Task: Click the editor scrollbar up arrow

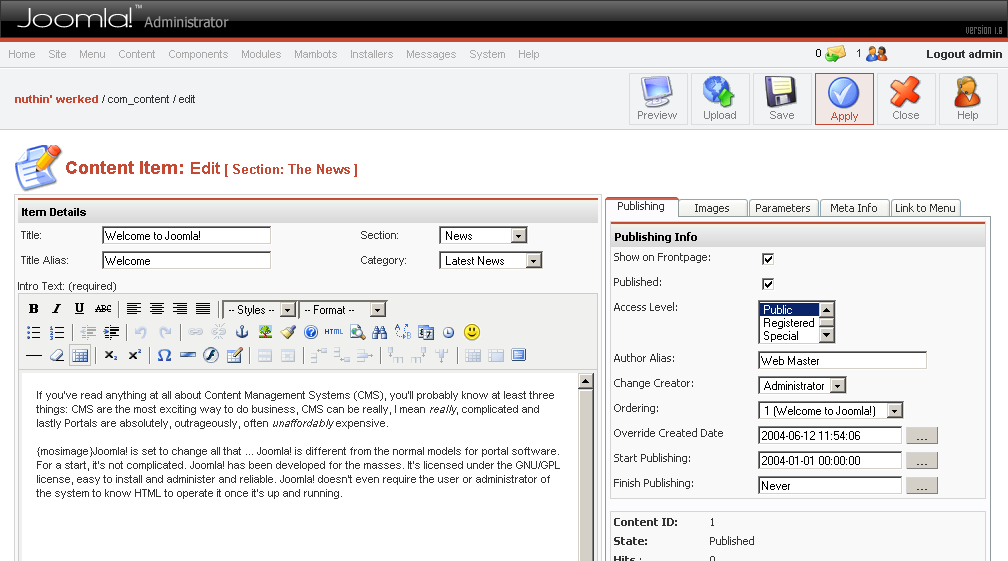Action: point(585,381)
